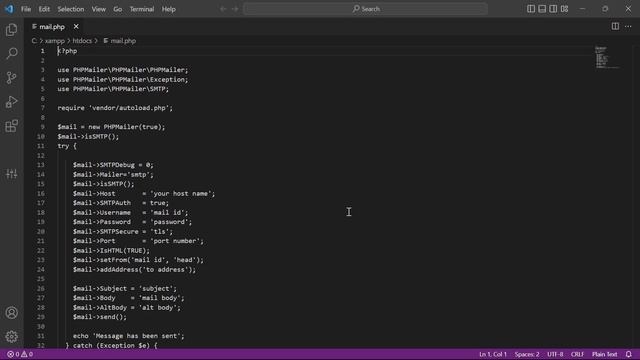Change indentation via Spaces: 2
This screenshot has height=360, width=640.
coord(527,354)
